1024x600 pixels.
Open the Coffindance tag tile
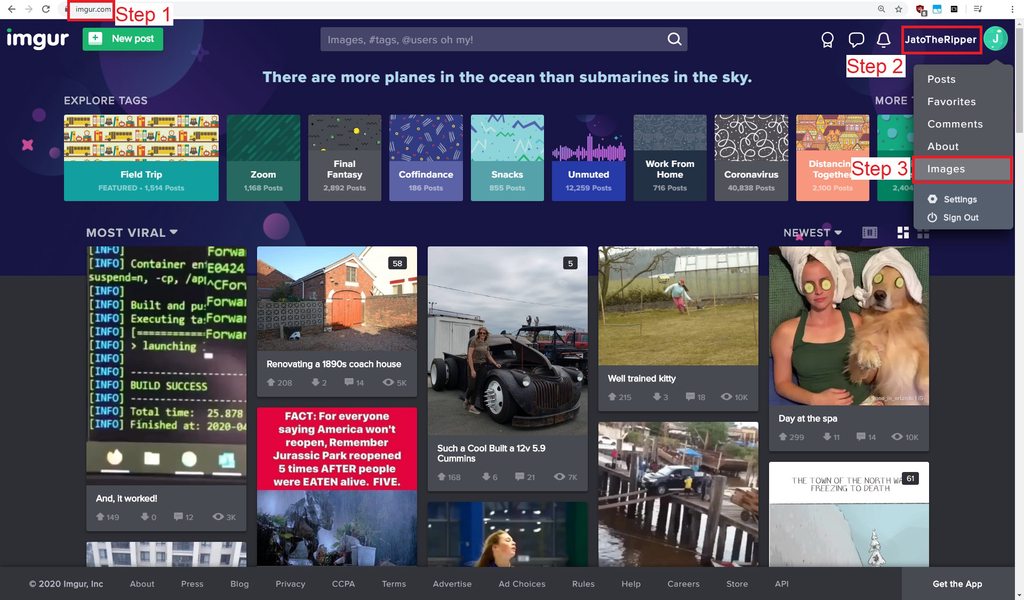click(x=426, y=157)
